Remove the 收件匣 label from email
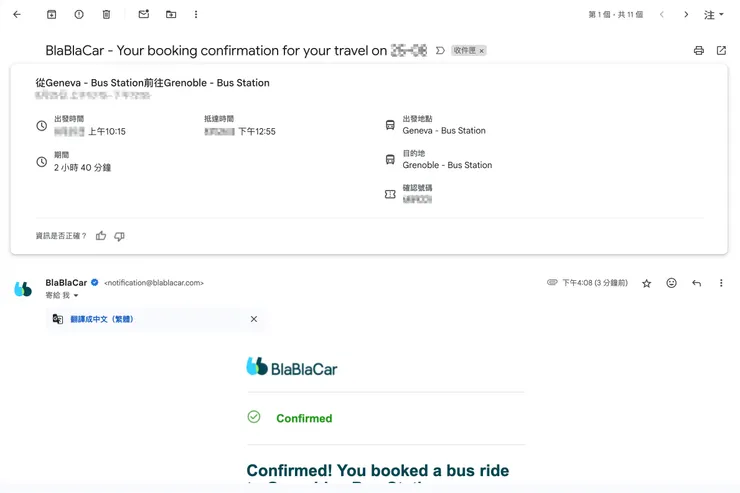740x493 pixels. coord(481,51)
